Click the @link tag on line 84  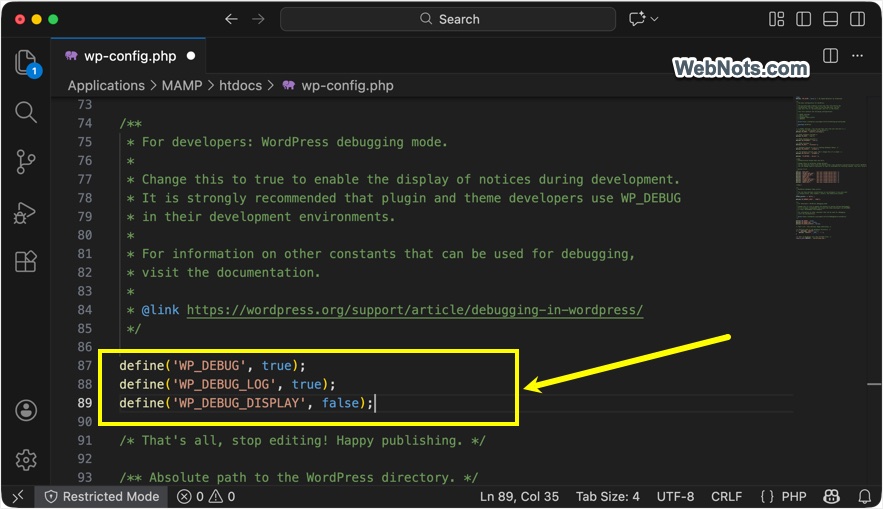(x=160, y=310)
